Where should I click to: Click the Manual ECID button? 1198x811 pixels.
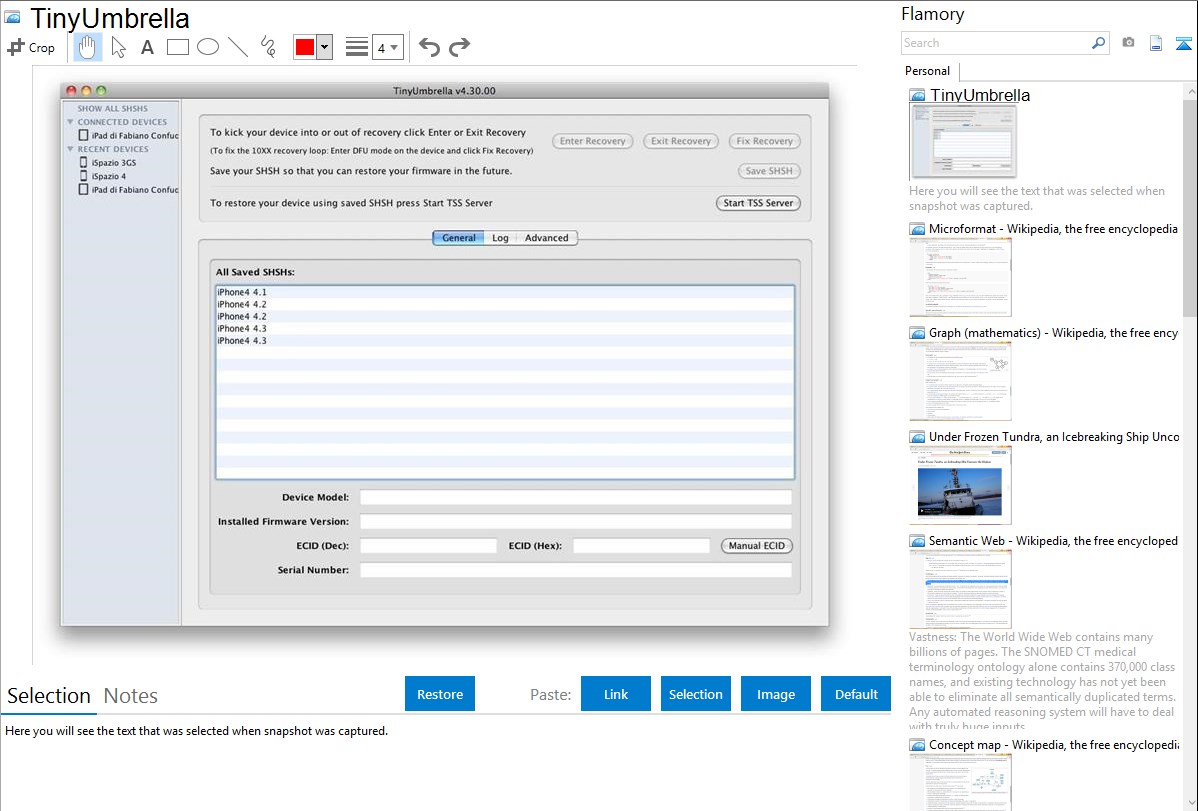coord(756,546)
